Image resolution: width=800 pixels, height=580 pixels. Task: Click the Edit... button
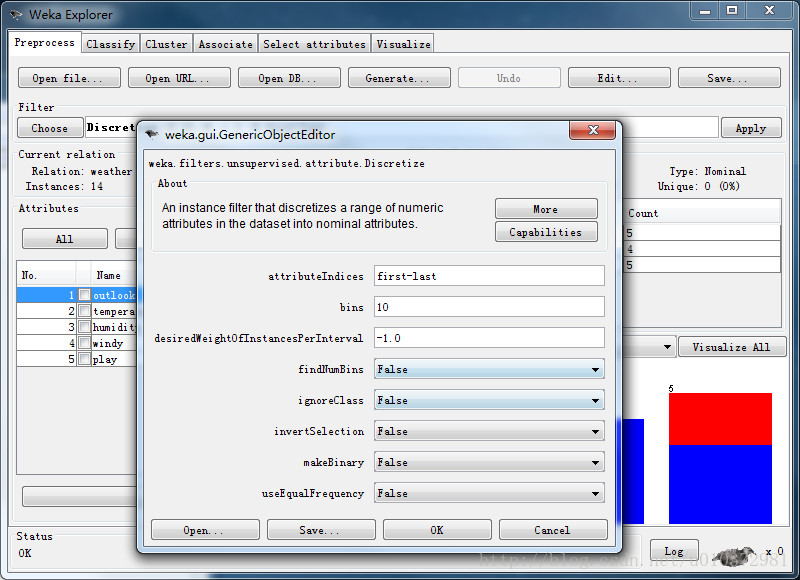619,78
